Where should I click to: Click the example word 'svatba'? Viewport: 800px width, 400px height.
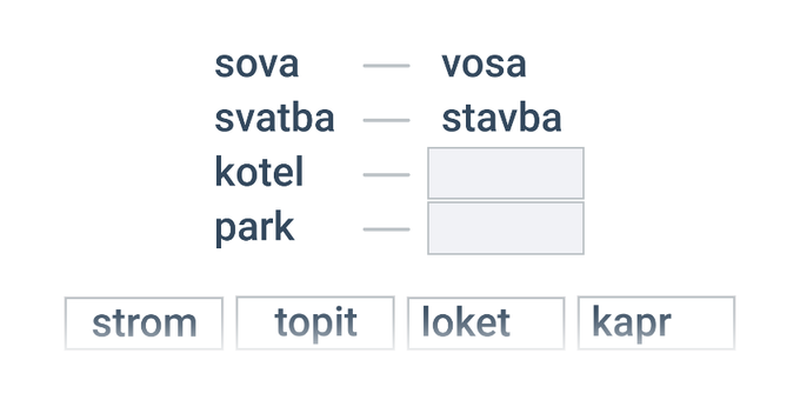(274, 118)
